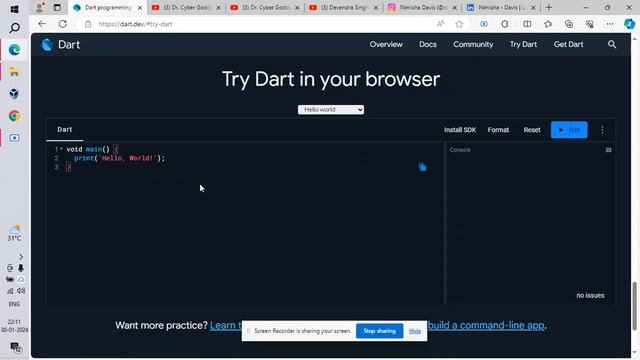Open the Hello world sample dropdown

331,109
